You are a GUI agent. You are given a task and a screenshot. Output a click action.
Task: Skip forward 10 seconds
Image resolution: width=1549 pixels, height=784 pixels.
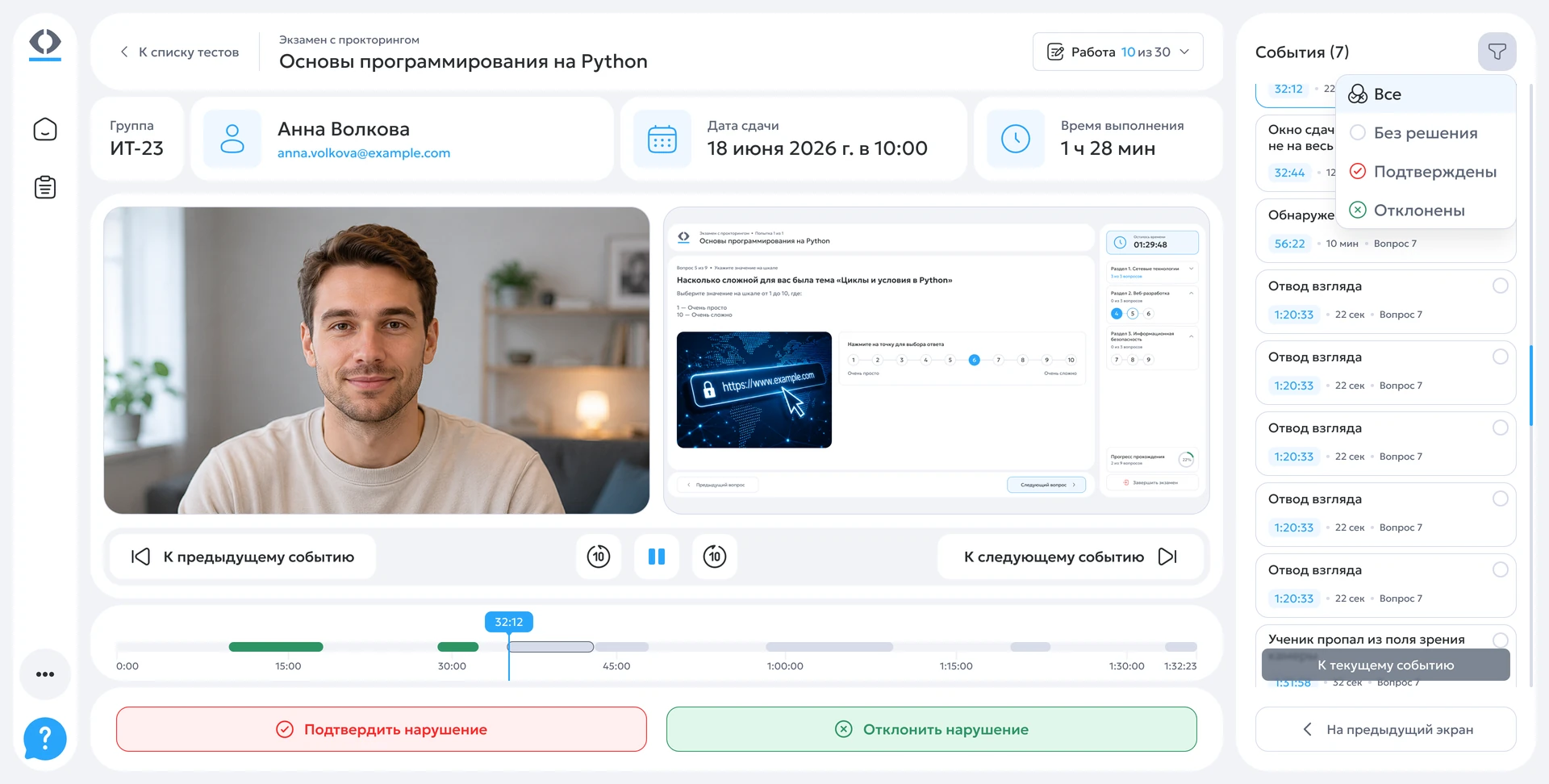click(x=715, y=557)
